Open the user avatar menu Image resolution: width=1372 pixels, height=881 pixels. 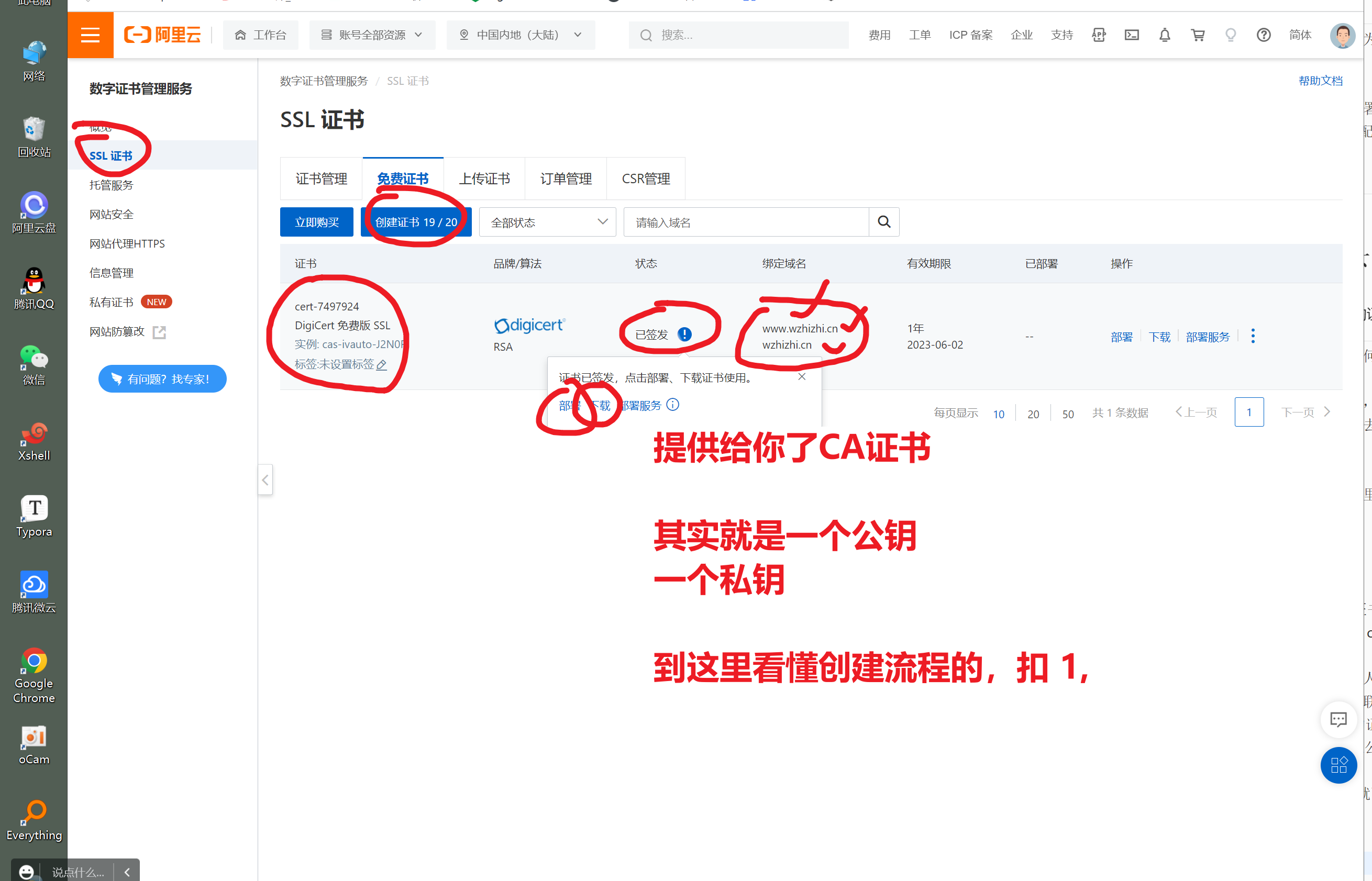coord(1342,36)
